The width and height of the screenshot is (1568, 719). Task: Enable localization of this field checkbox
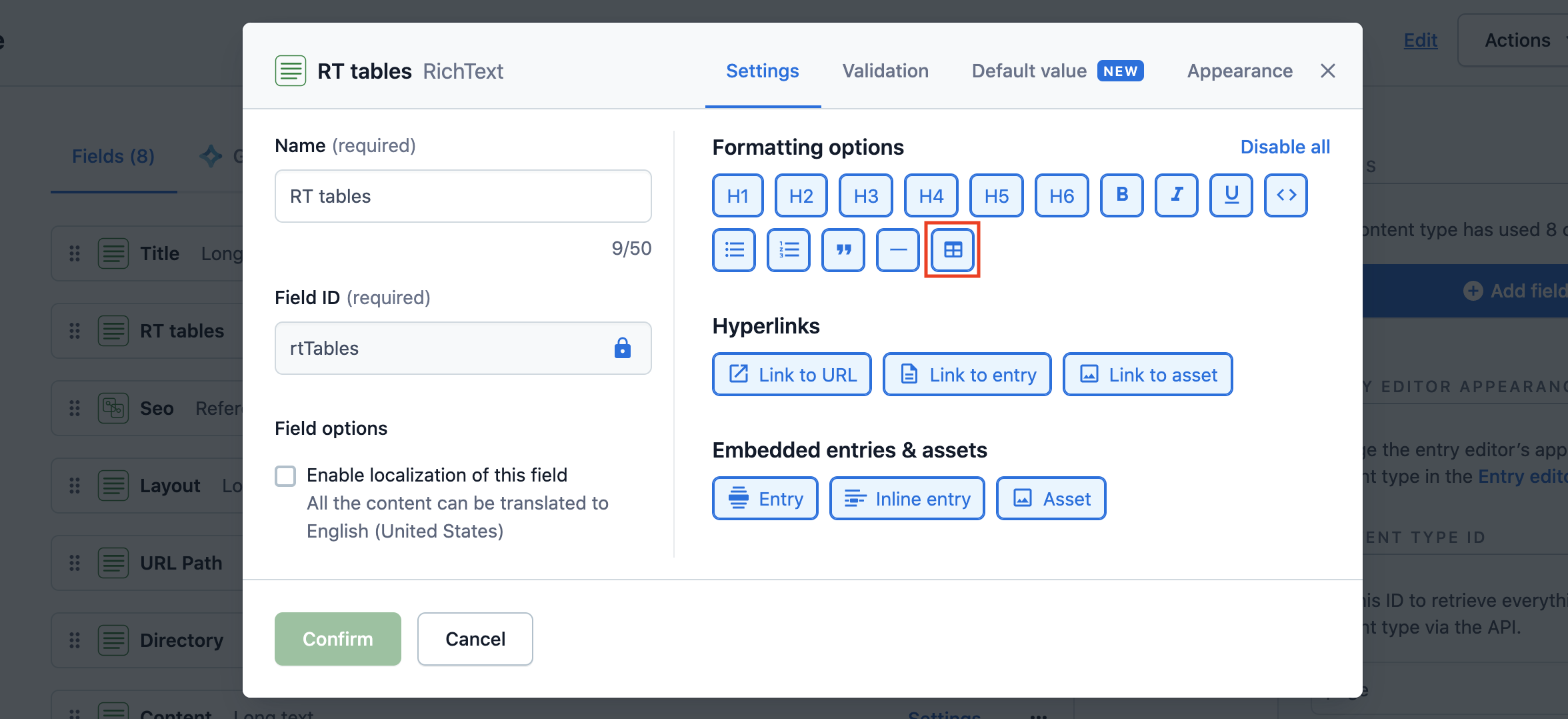point(285,476)
